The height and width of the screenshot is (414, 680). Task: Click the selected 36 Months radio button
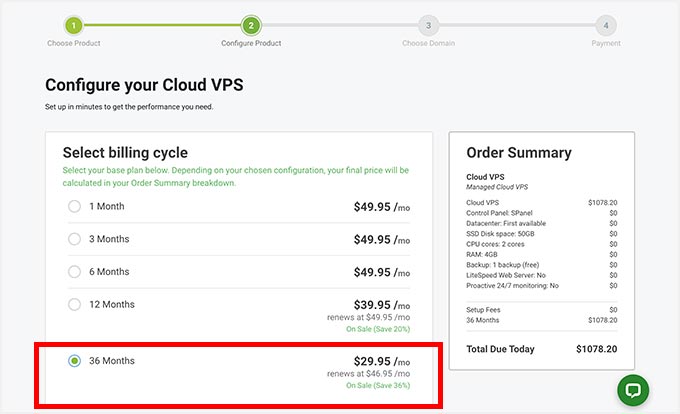(75, 361)
